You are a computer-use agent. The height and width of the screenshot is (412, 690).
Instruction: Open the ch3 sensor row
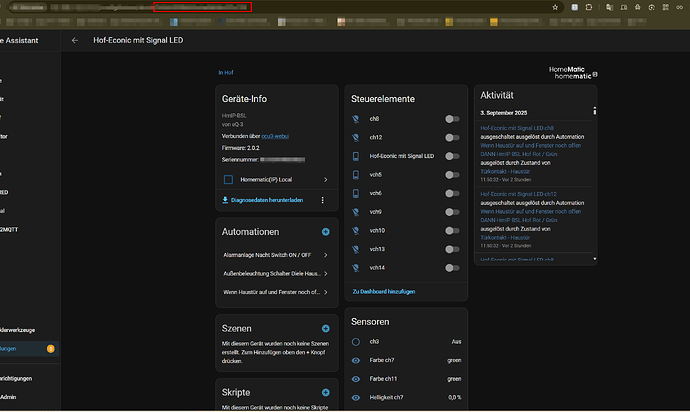point(406,342)
